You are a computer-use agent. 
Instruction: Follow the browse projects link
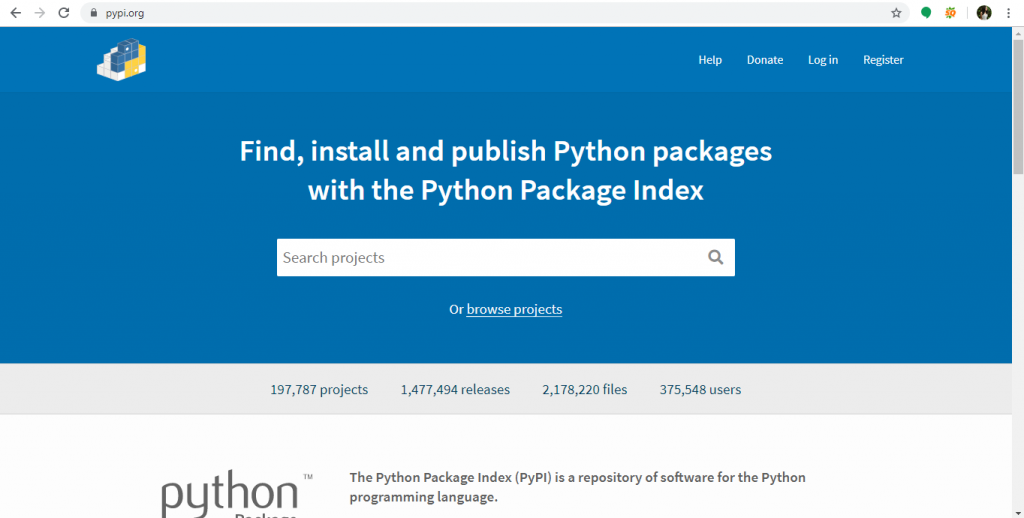coord(514,309)
